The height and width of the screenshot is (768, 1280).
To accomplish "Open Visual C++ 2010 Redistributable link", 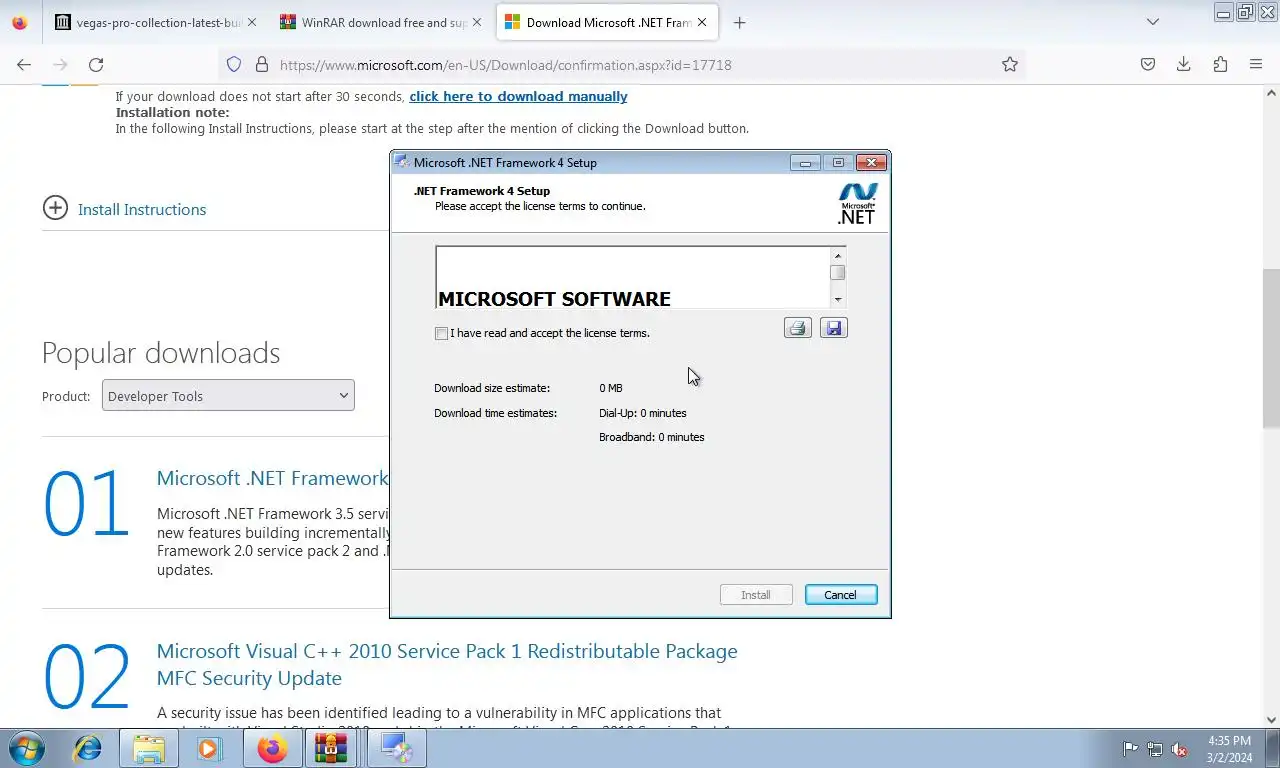I will [x=447, y=664].
